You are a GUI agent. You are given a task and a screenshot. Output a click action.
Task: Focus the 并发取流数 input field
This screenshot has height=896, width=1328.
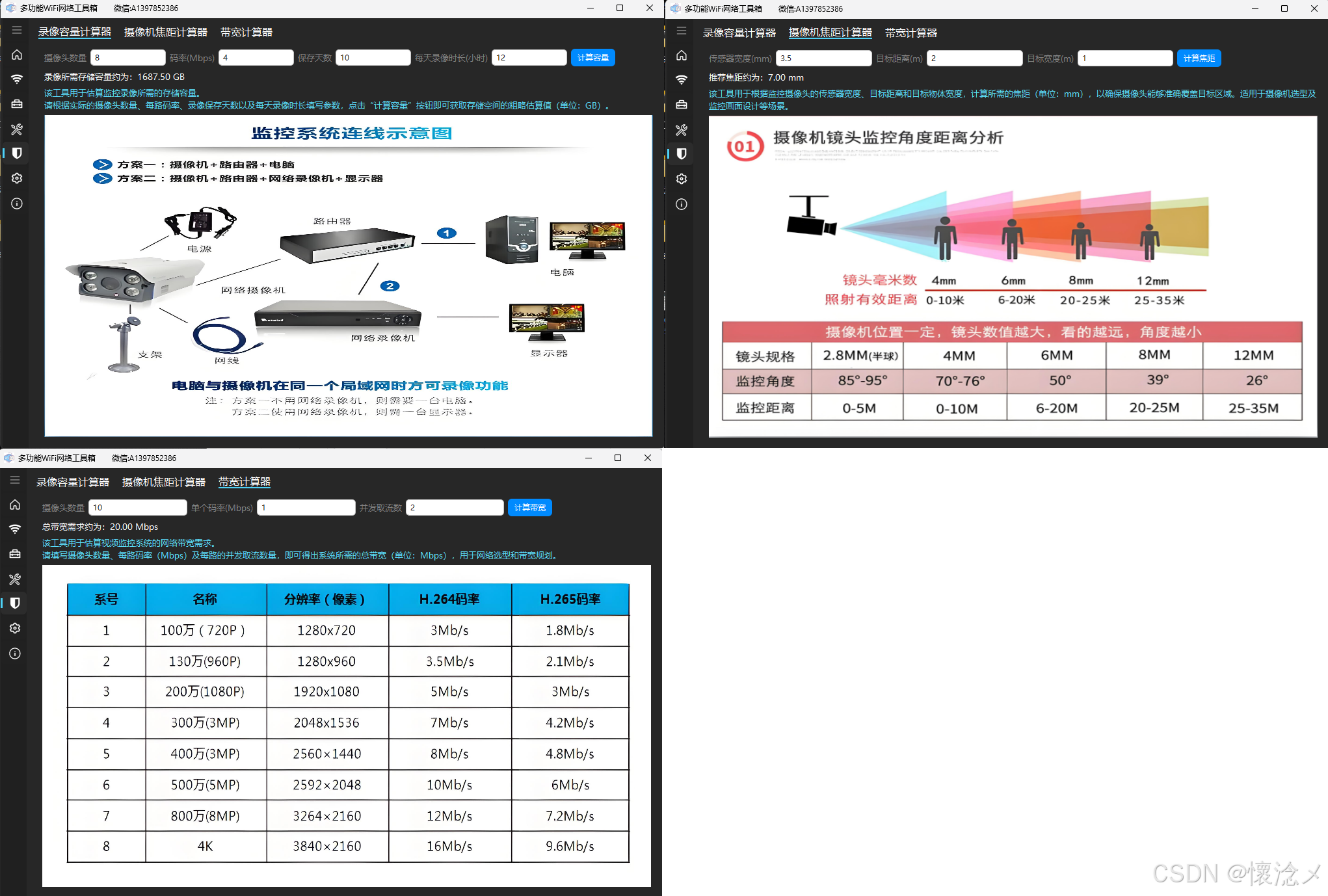click(x=454, y=508)
